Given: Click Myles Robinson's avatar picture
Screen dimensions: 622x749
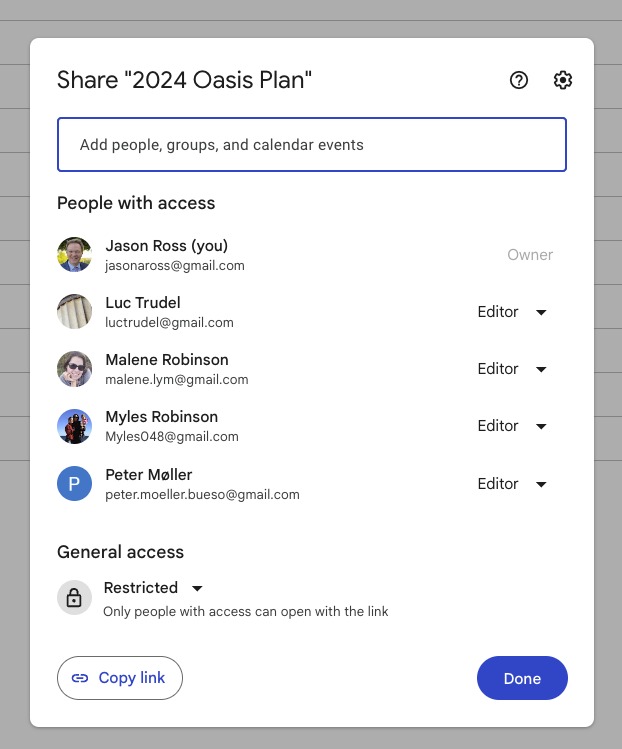Looking at the screenshot, I should [x=75, y=426].
